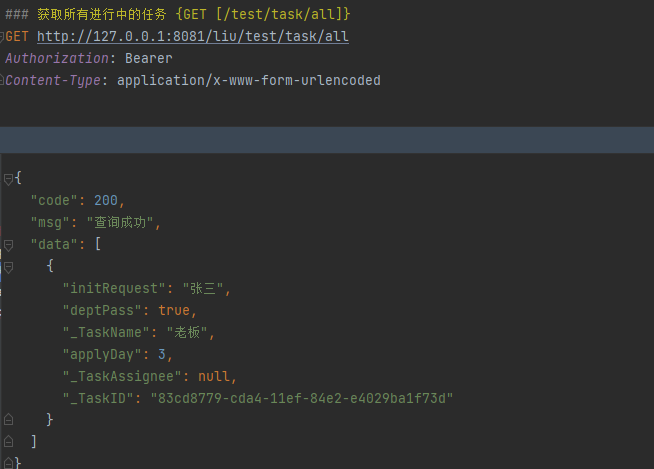This screenshot has height=469, width=654.
Task: Click fold-end marker at closing bracket
Action: [x=8, y=441]
